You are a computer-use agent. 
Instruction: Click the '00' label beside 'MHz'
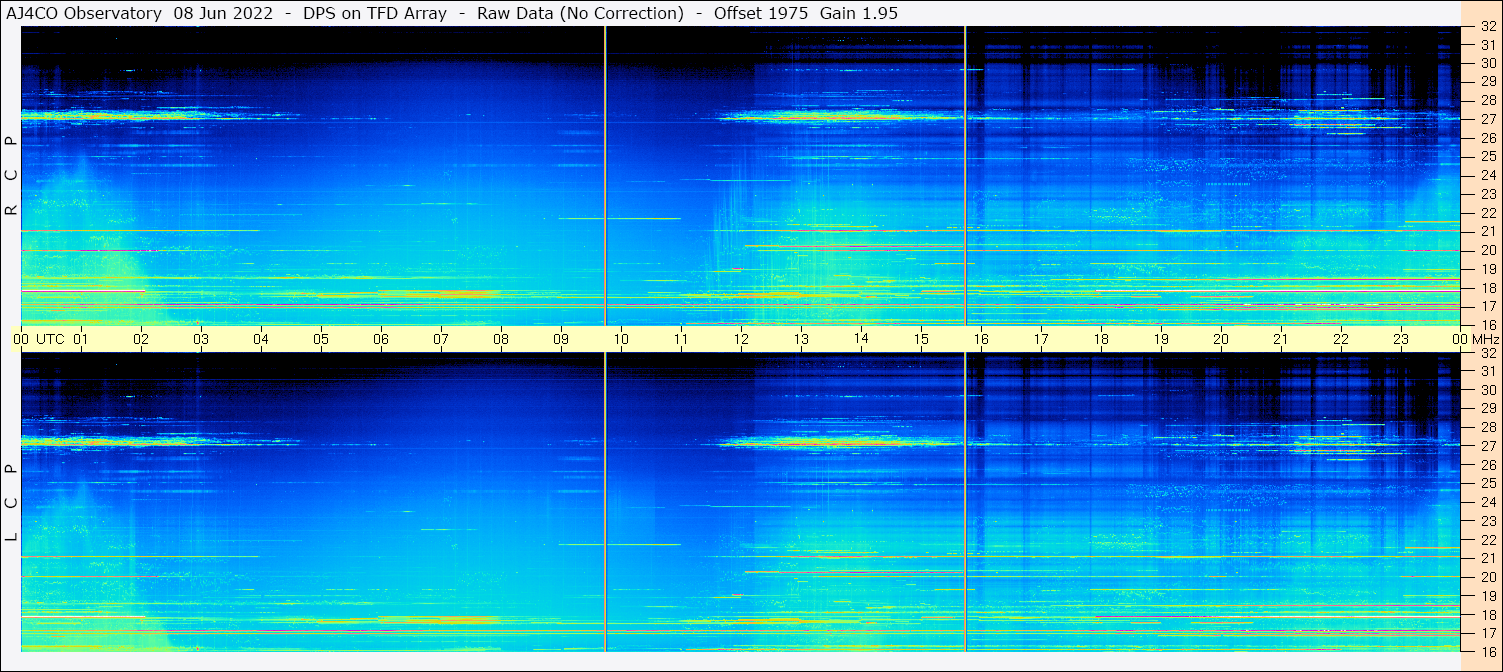(1459, 339)
